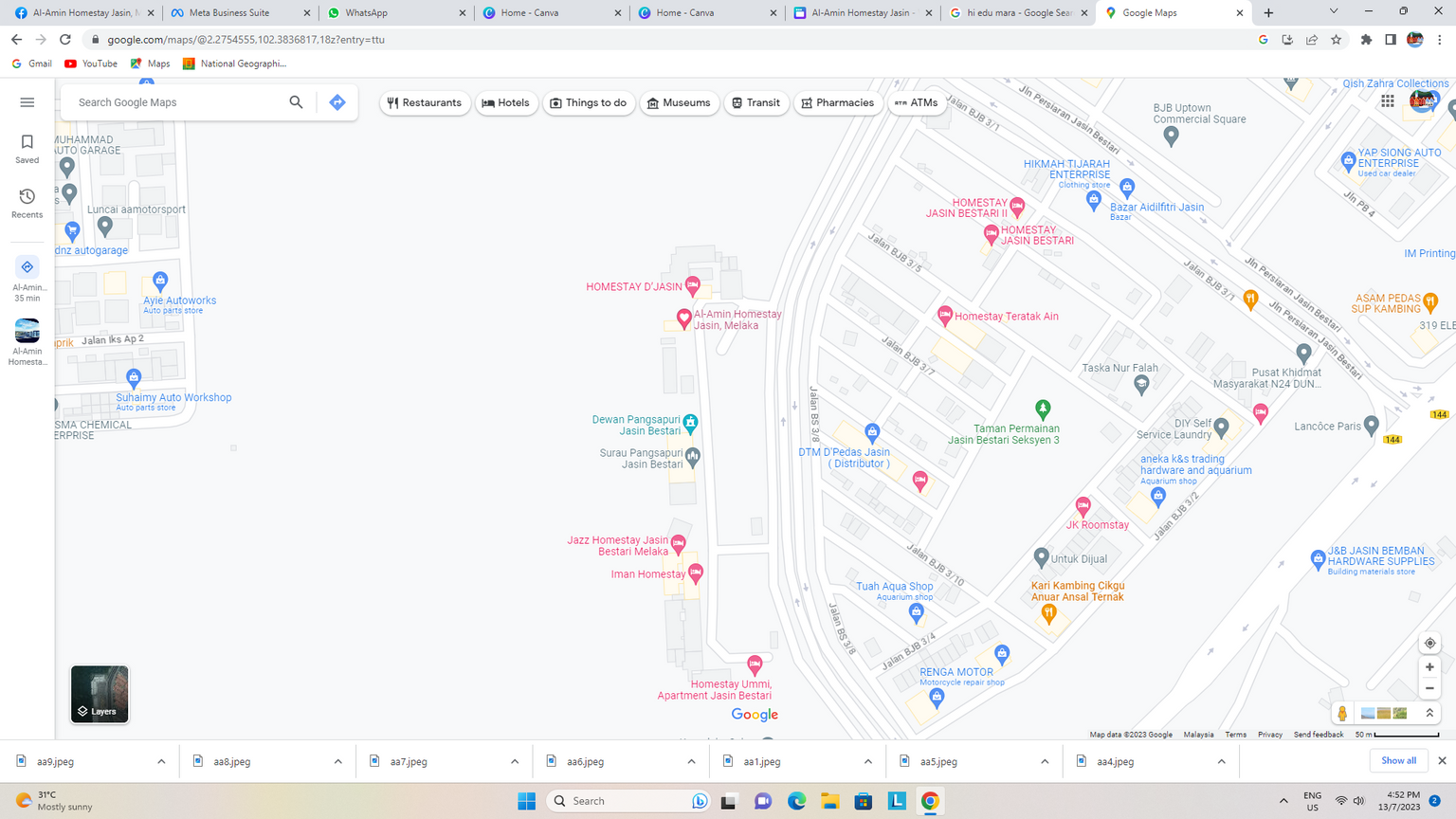Image resolution: width=1456 pixels, height=819 pixels.
Task: Click the Send feedback link
Action: [x=1319, y=735]
